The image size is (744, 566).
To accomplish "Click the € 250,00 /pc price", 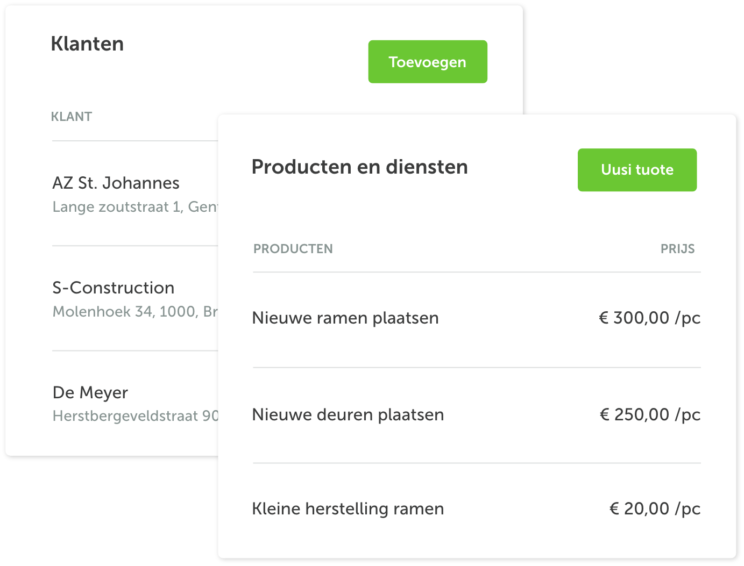I will pos(650,415).
